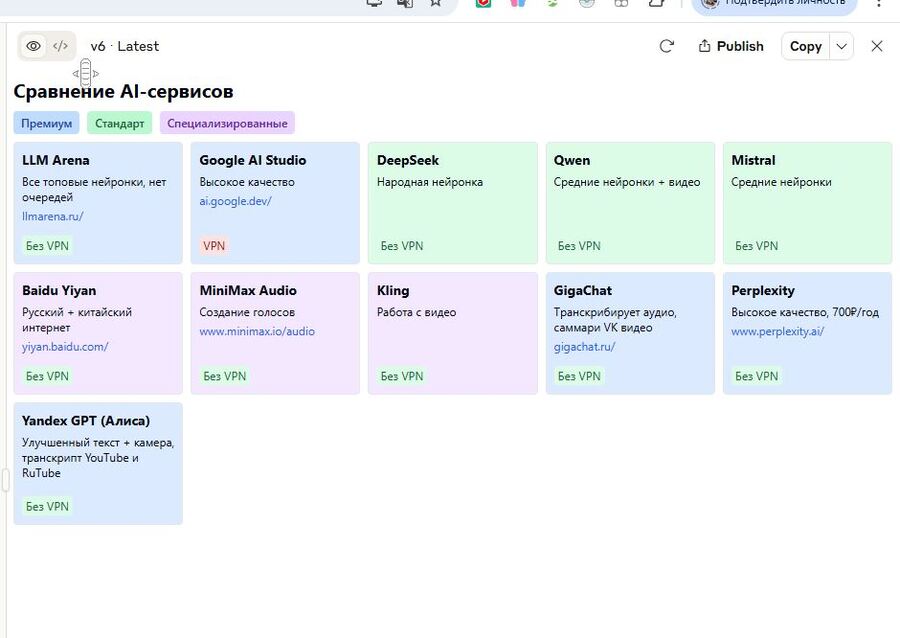
Task: Select the Премиум category tag
Action: pos(47,124)
